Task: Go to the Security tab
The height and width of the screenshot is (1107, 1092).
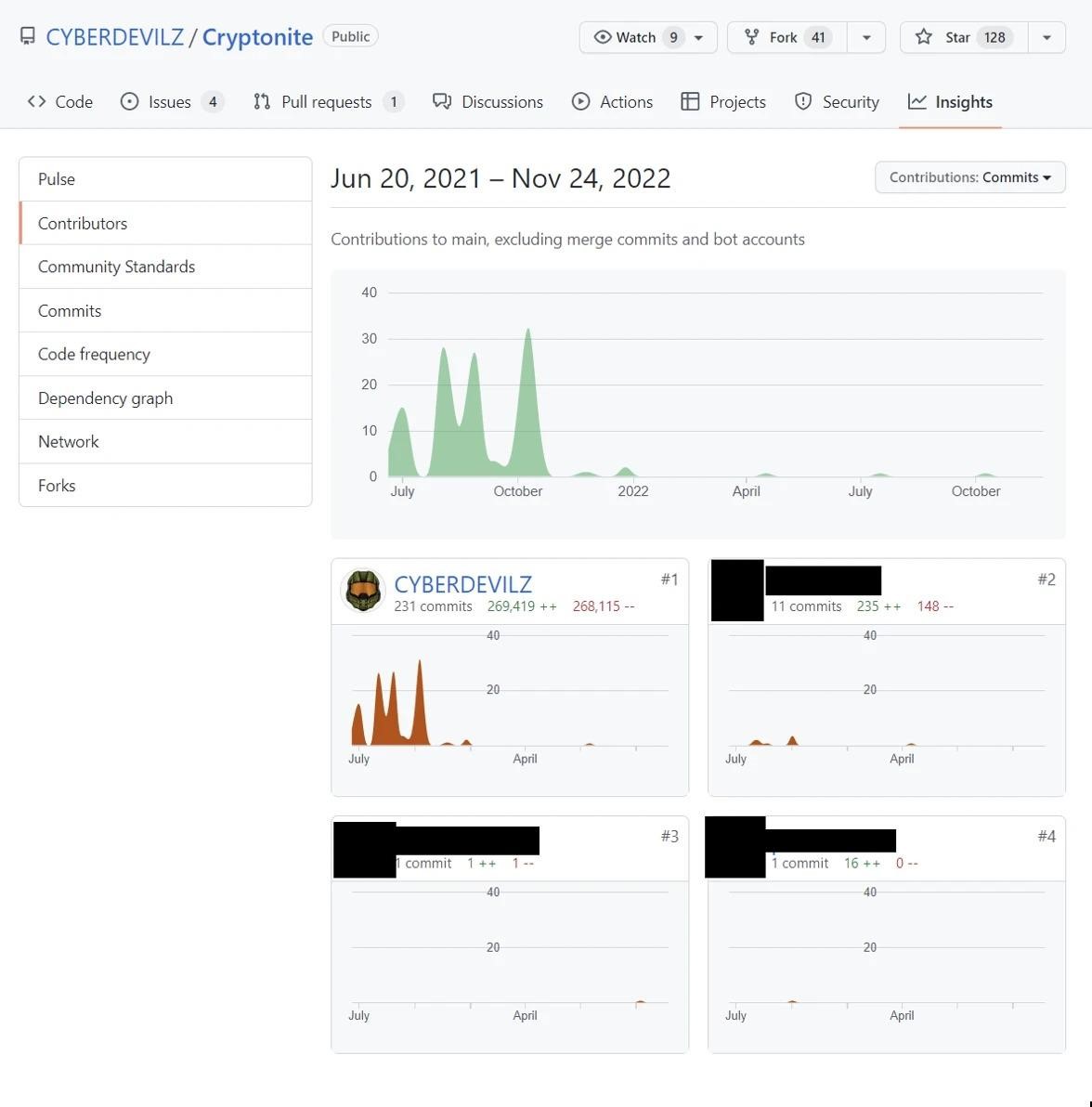Action: point(838,101)
